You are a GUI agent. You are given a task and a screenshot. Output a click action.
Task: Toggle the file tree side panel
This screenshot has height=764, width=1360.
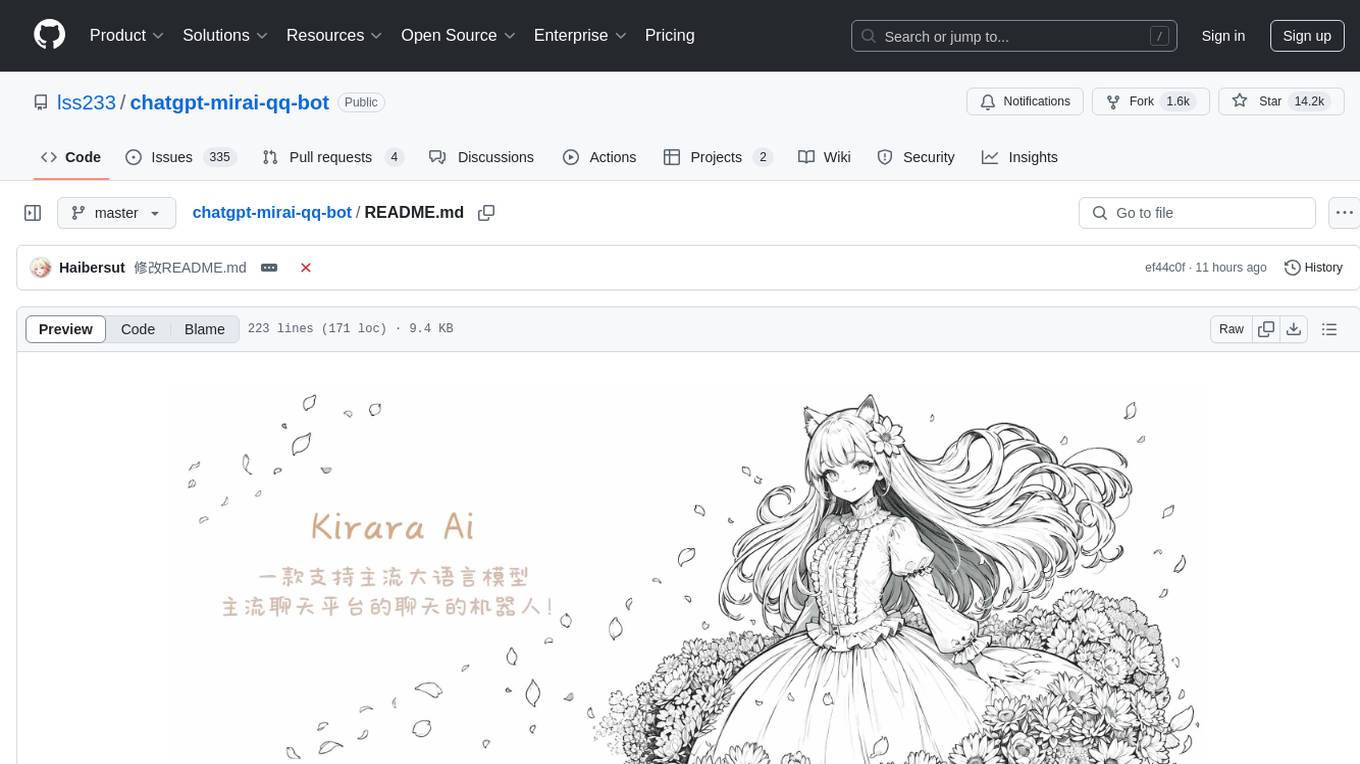[33, 213]
